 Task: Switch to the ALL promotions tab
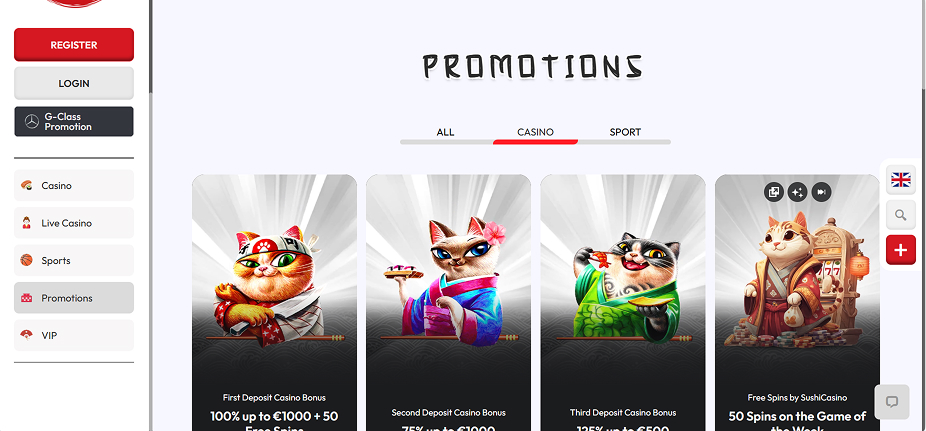tap(446, 132)
